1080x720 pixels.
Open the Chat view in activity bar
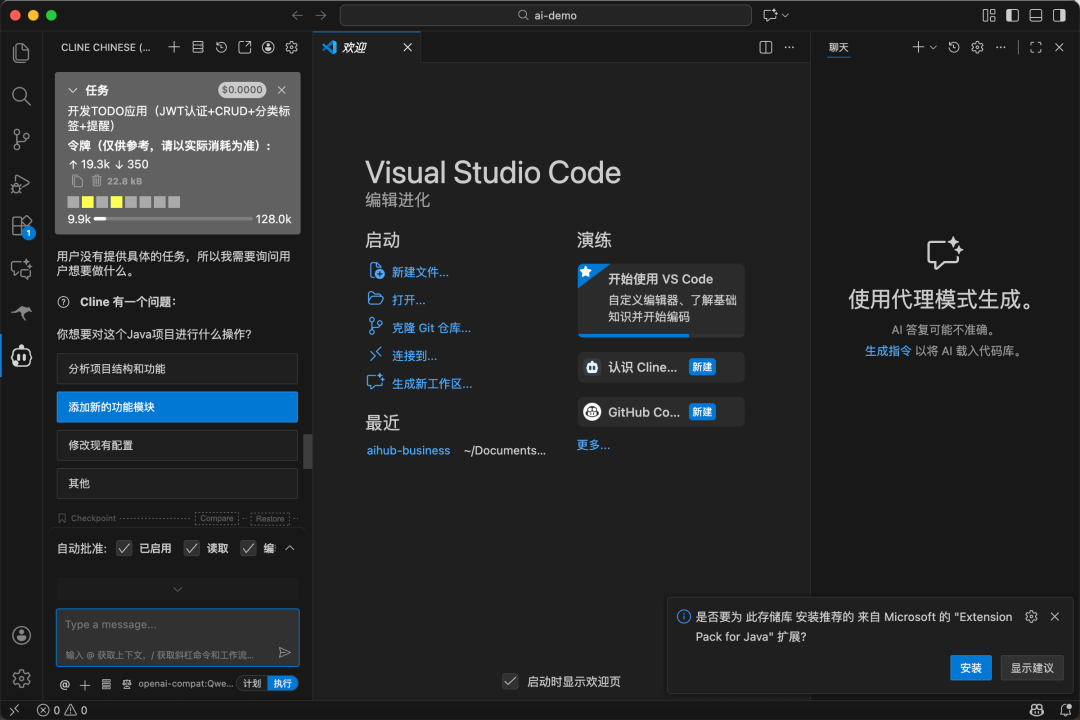point(21,269)
